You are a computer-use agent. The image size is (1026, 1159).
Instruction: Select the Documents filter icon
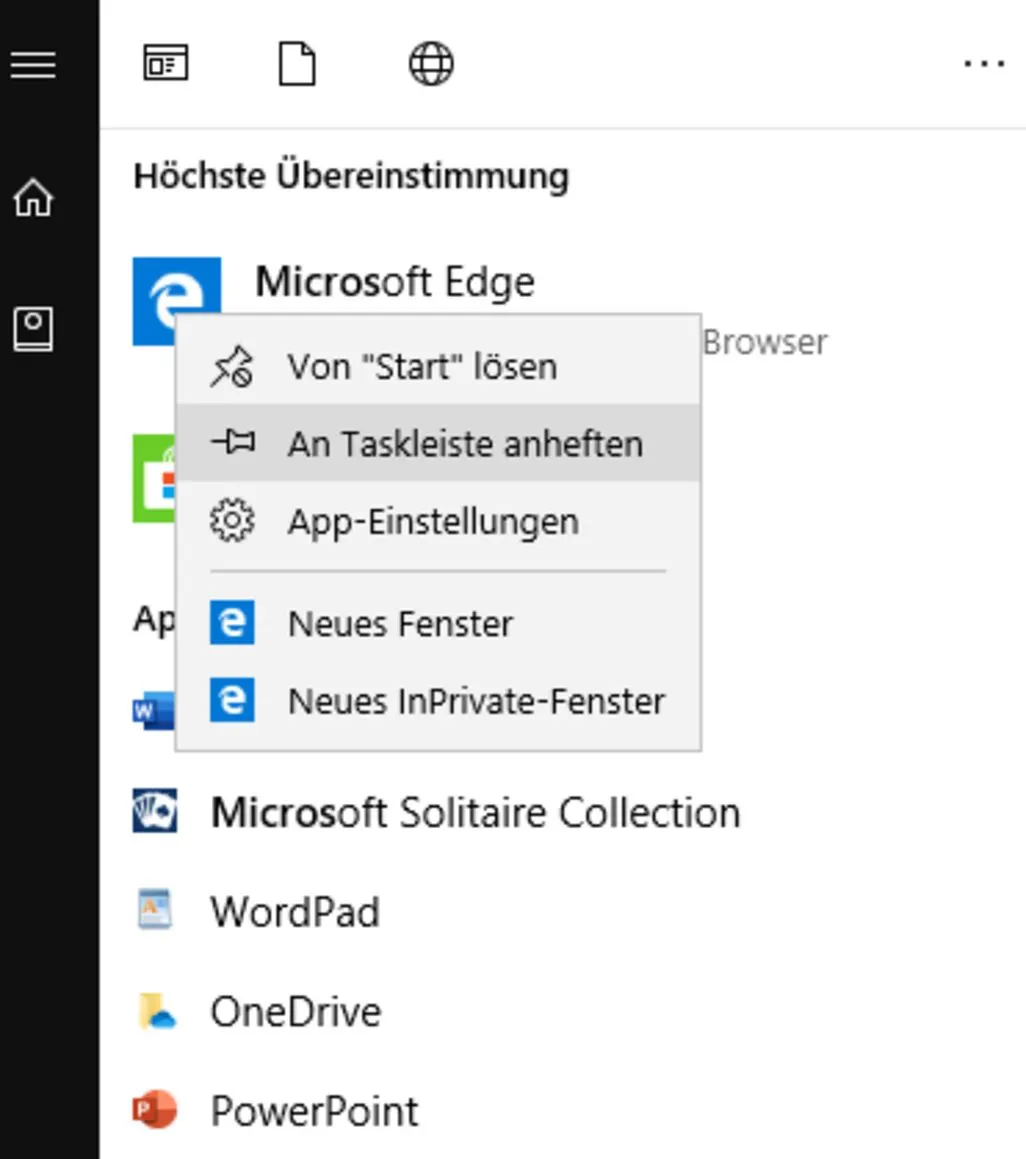(297, 64)
